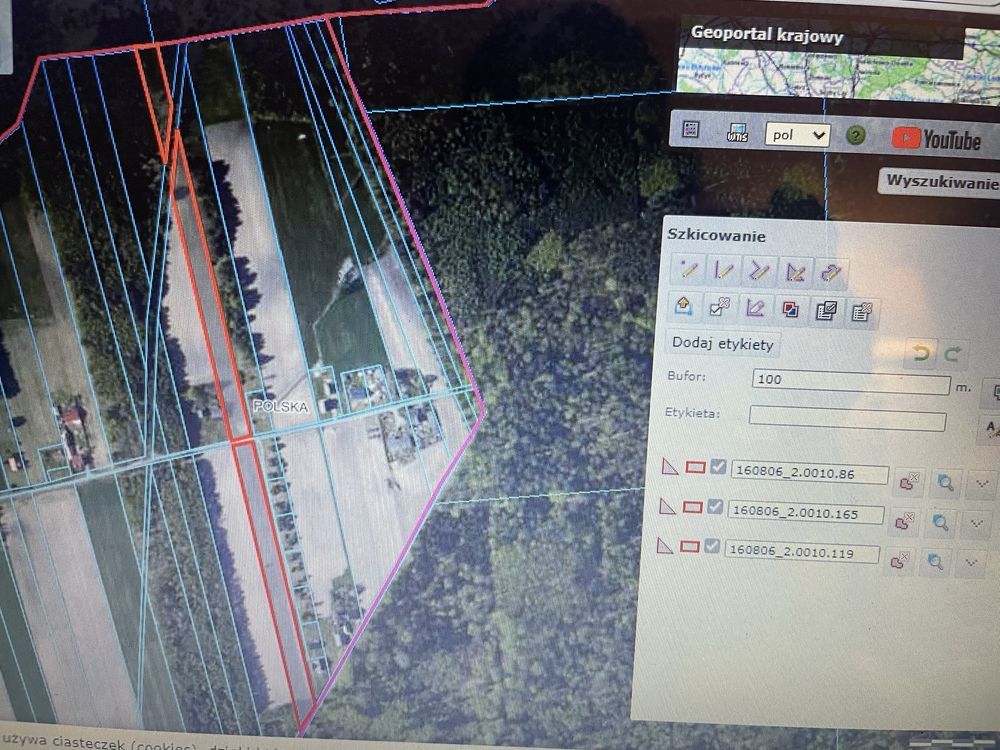Screen dimensions: 1000x750
Task: Expand options for sketch 160806_2.0010.119
Action: coord(971,563)
